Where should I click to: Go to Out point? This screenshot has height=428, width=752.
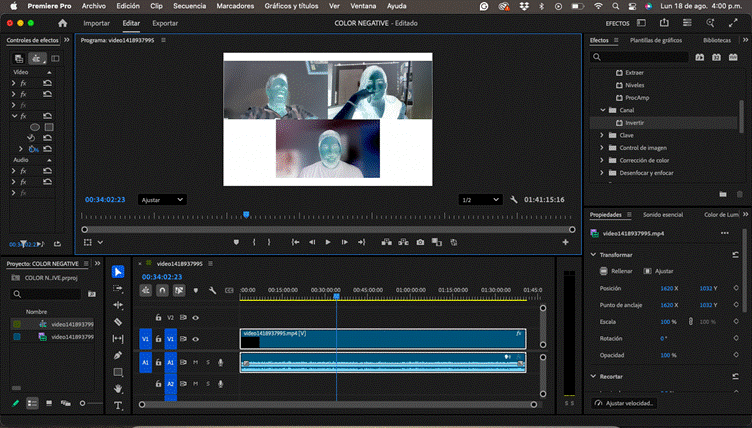pos(362,242)
